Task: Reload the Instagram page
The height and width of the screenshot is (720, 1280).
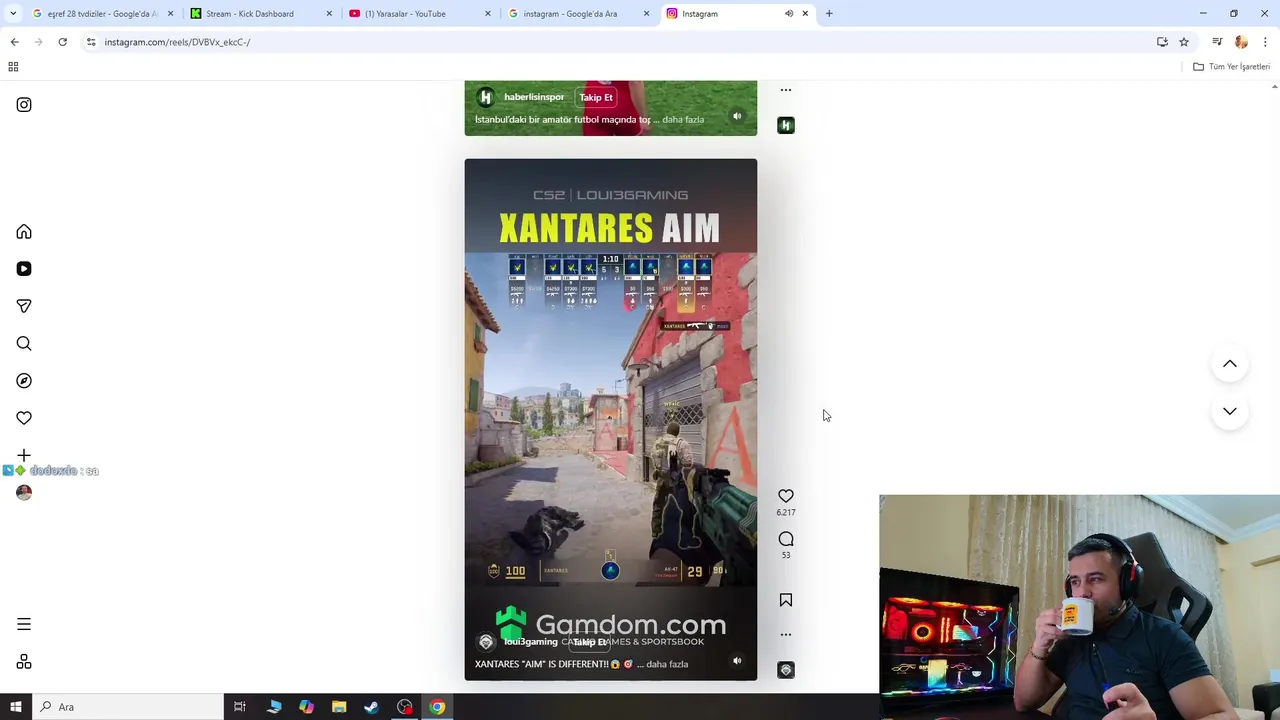Action: tap(62, 42)
